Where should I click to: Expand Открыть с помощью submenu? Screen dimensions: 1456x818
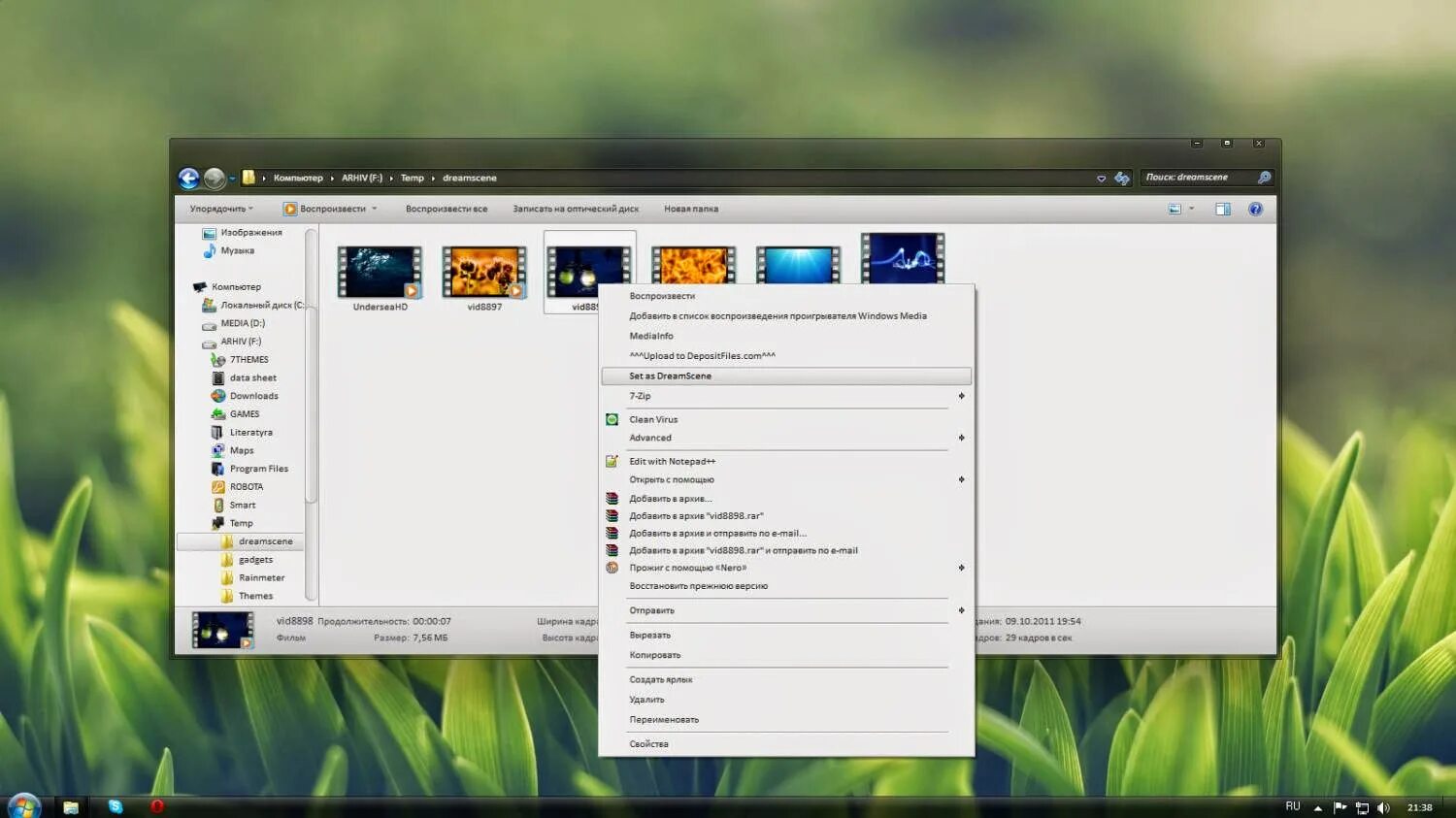point(962,479)
